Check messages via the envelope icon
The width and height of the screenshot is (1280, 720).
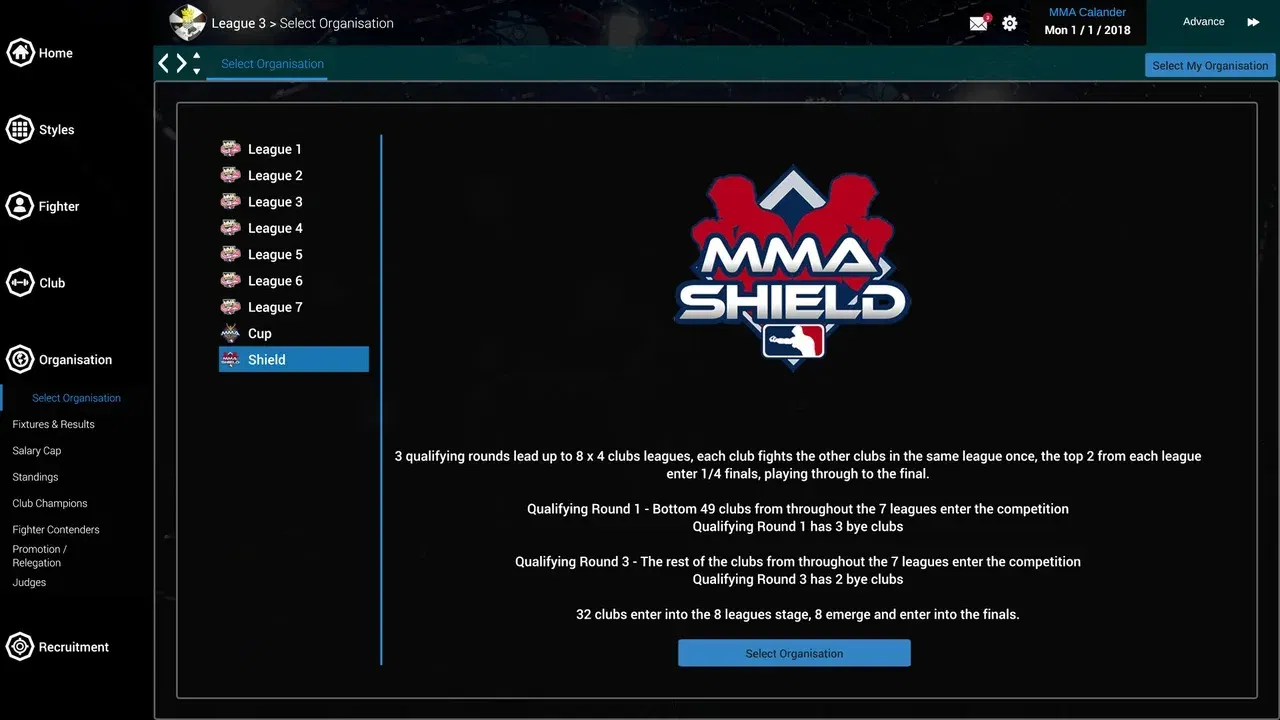point(977,22)
